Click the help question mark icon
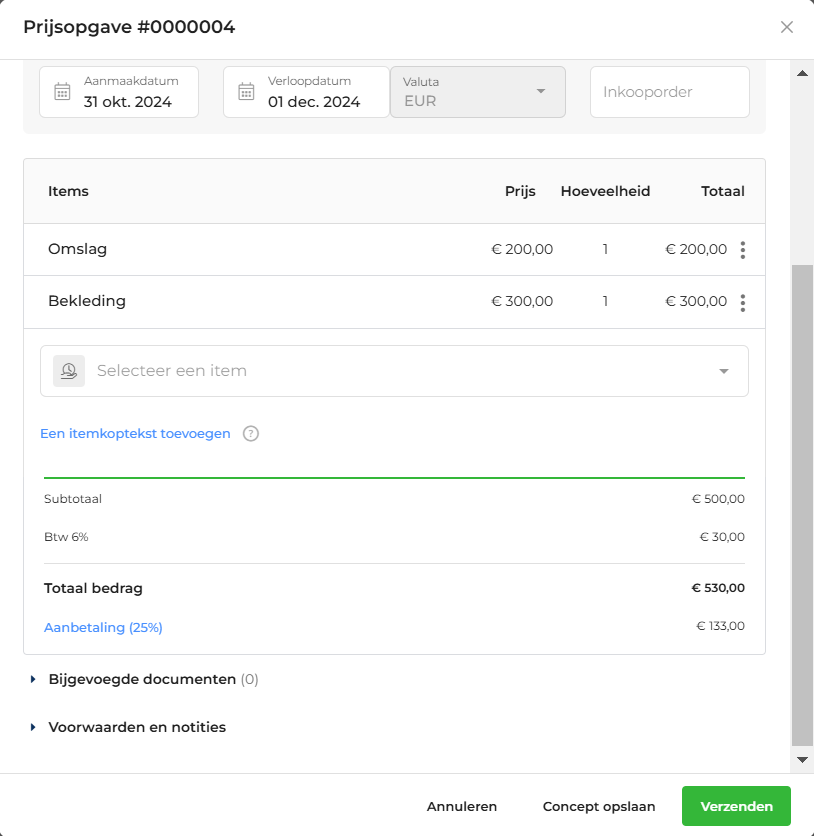The width and height of the screenshot is (814, 836). point(251,433)
